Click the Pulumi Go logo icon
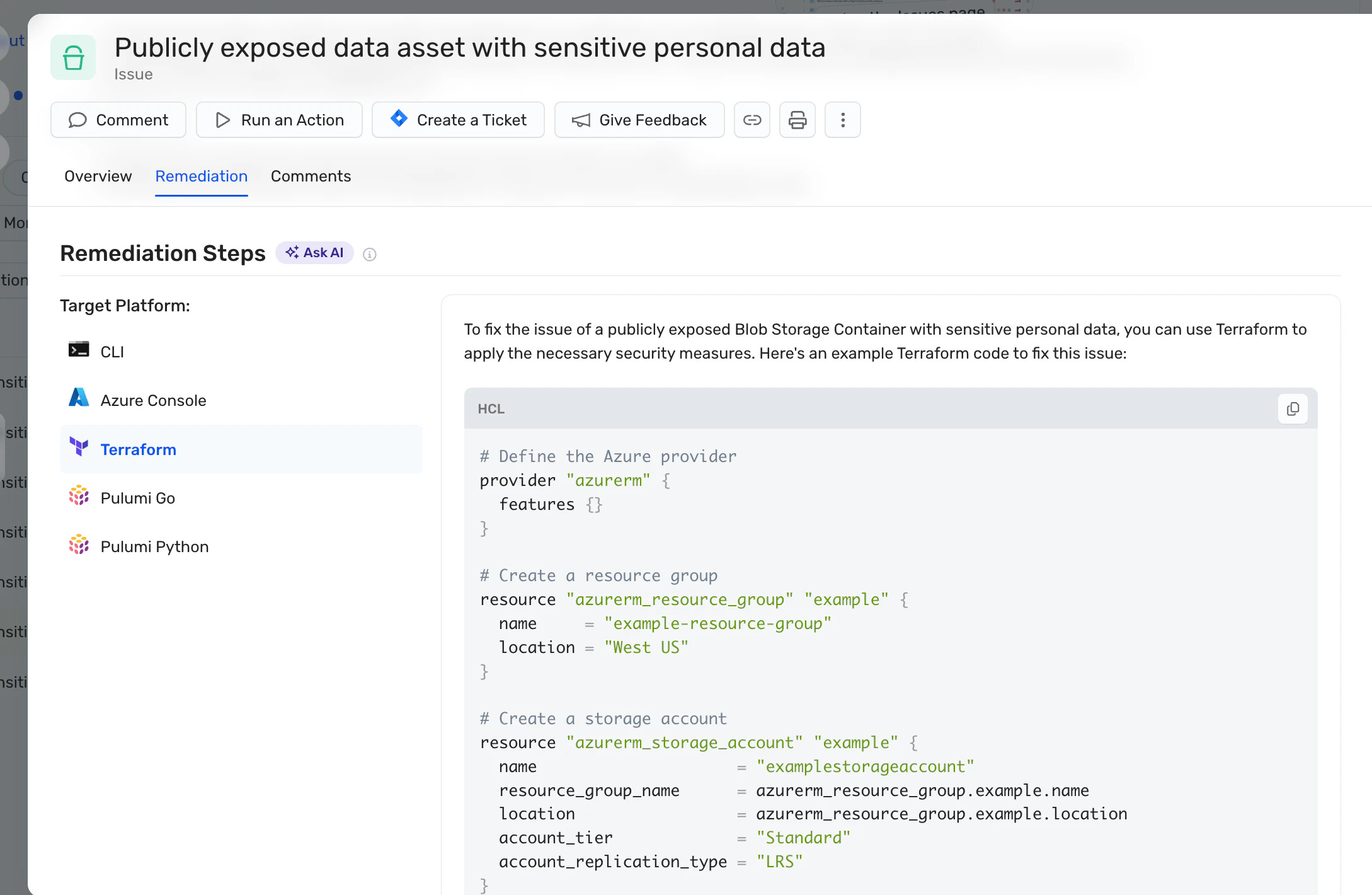Screen dimensions: 1372x895 [79, 495]
